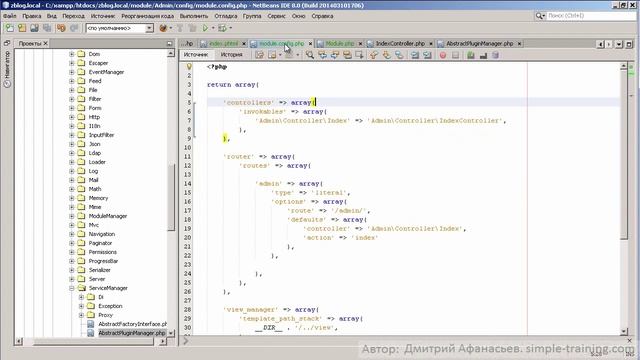Maximize the editor window button
This screenshot has width=640, height=360.
click(629, 44)
